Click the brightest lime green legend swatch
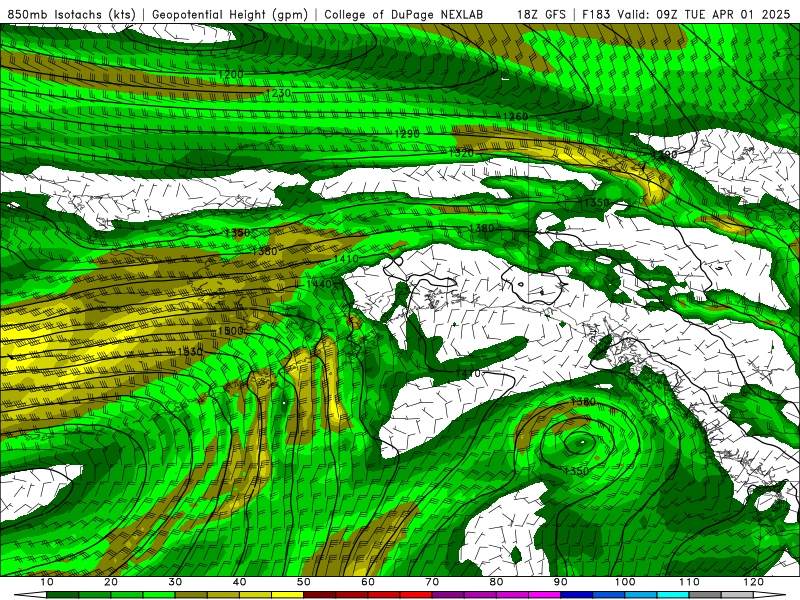The image size is (800, 600). pyautogui.click(x=159, y=595)
